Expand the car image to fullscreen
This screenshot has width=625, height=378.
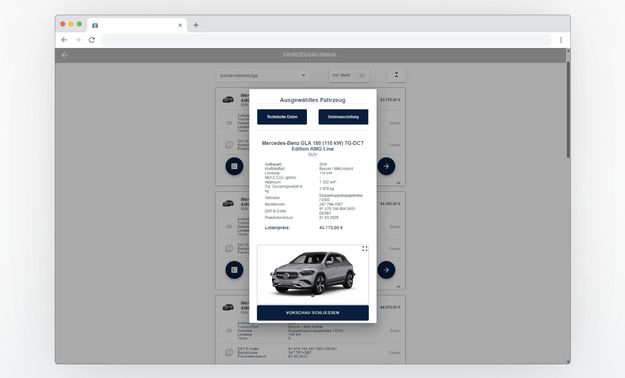coord(364,248)
